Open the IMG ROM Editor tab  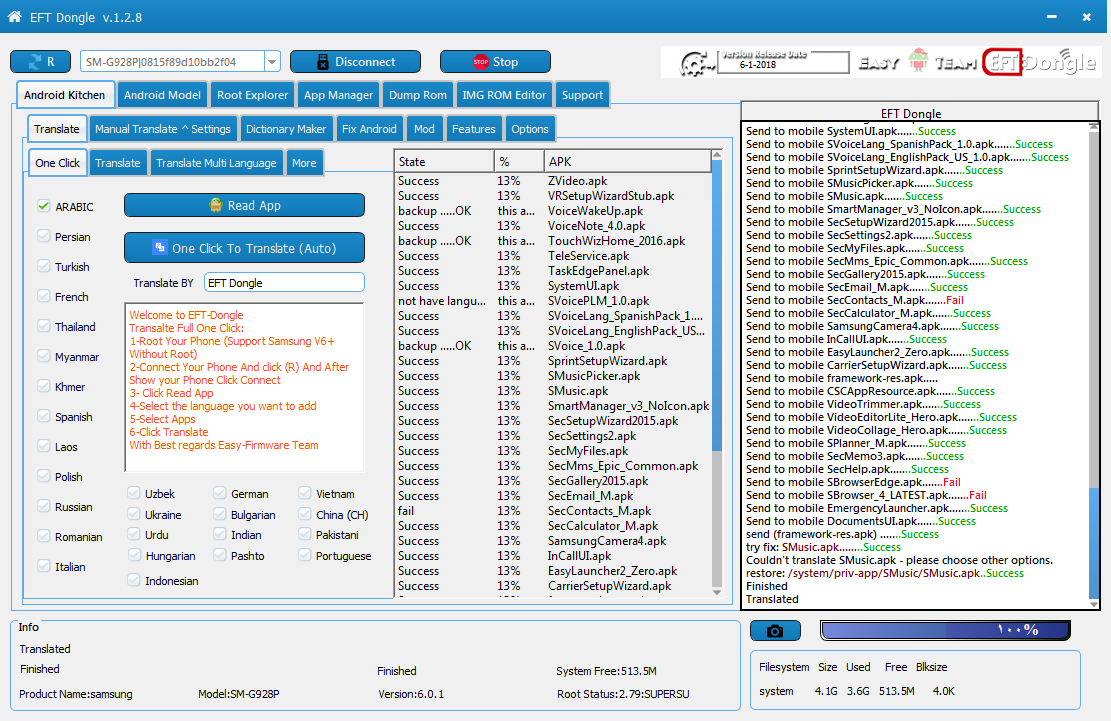504,95
